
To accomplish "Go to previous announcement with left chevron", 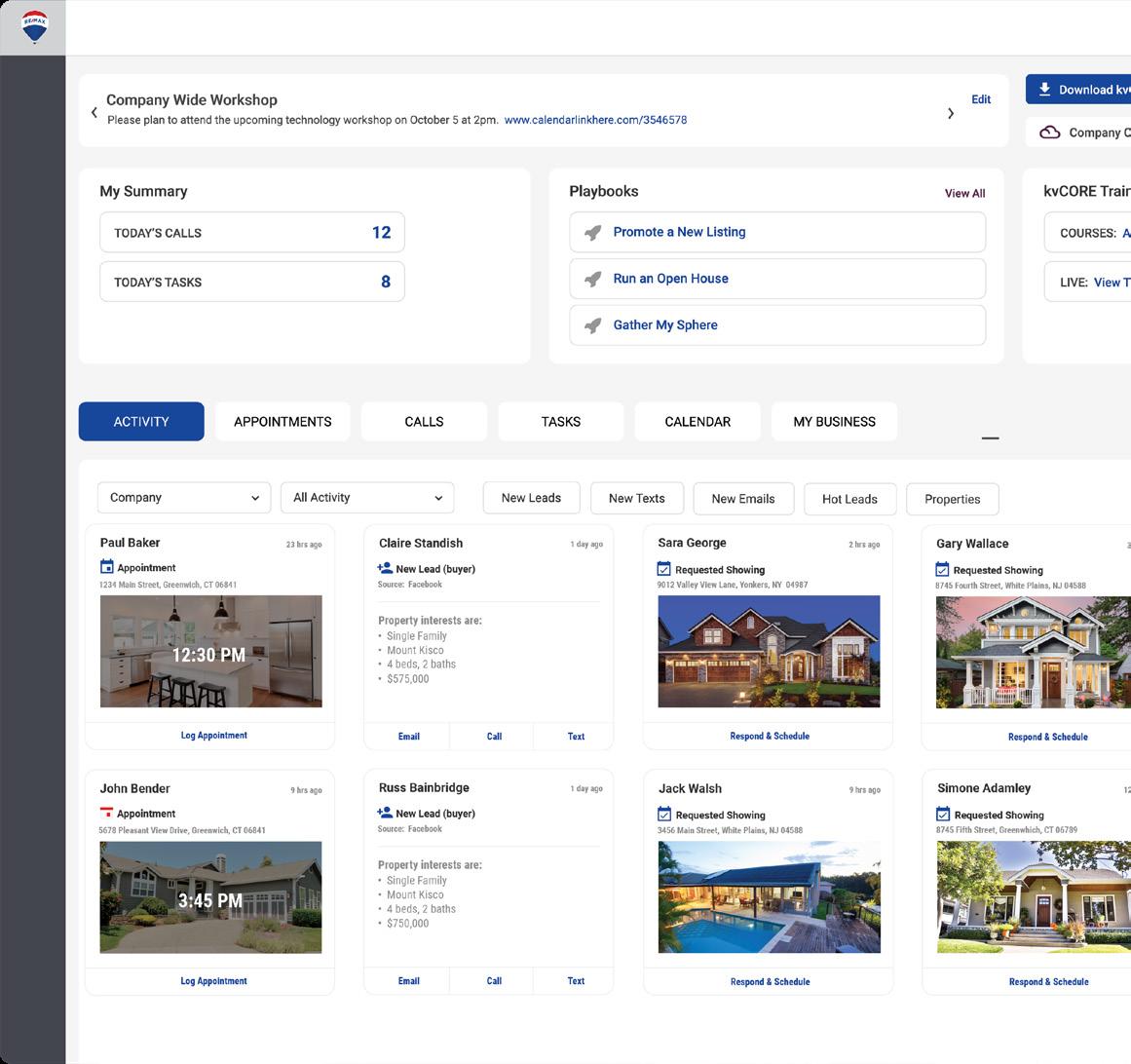I will (94, 112).
